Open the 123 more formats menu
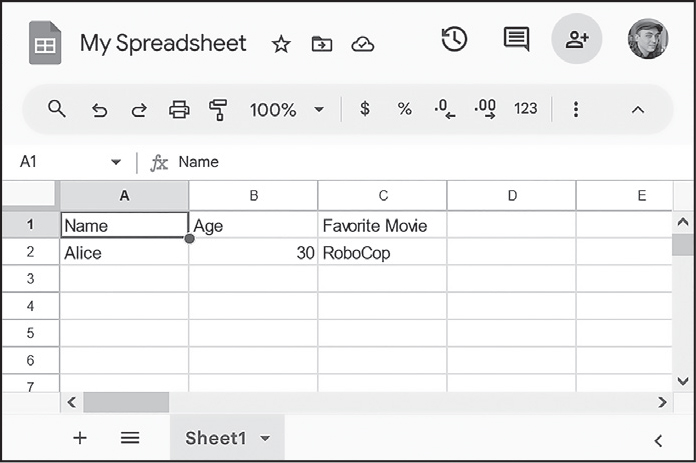This screenshot has width=696, height=463. point(526,109)
